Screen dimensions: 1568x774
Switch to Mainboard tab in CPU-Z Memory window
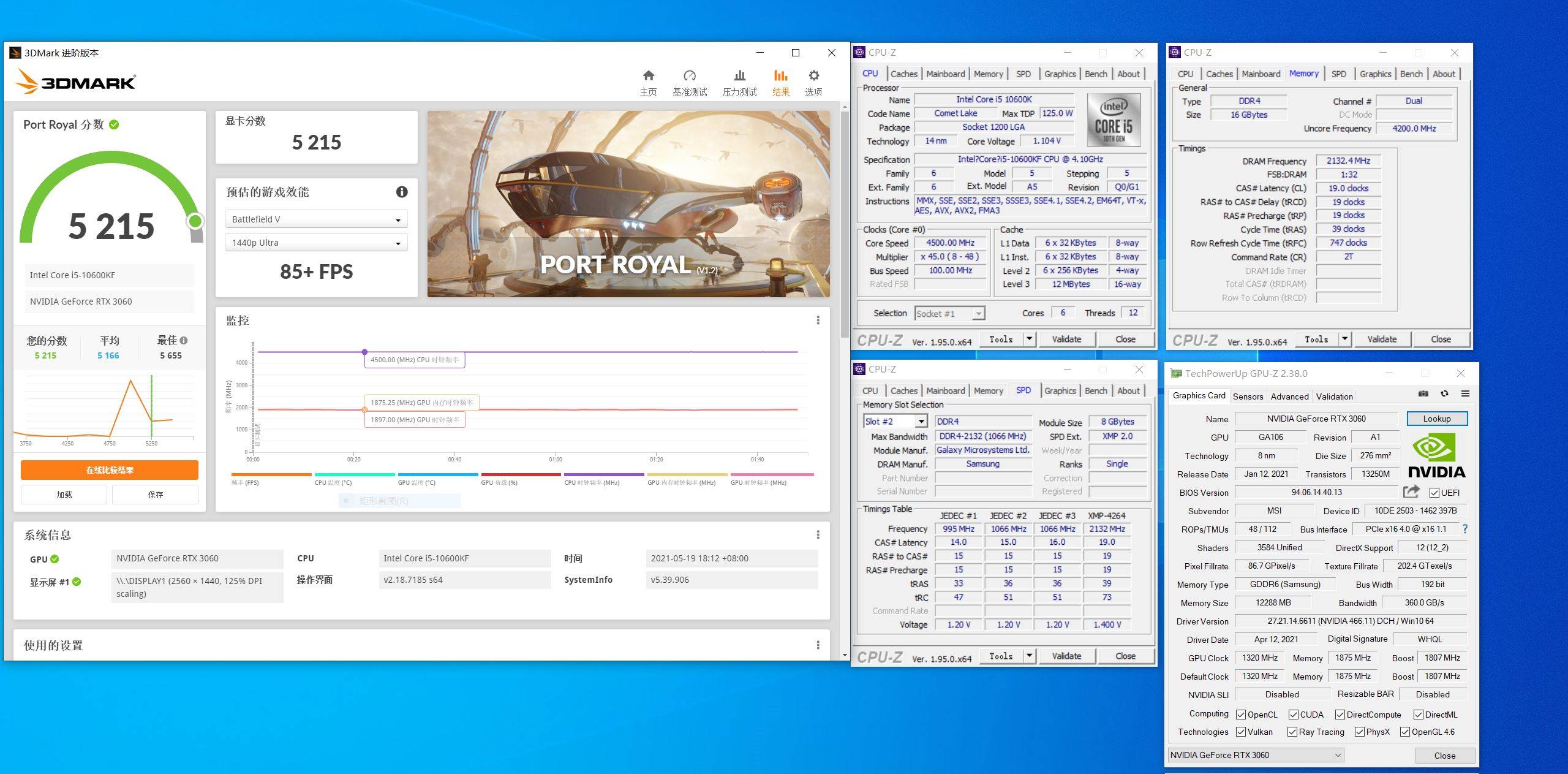(1261, 74)
